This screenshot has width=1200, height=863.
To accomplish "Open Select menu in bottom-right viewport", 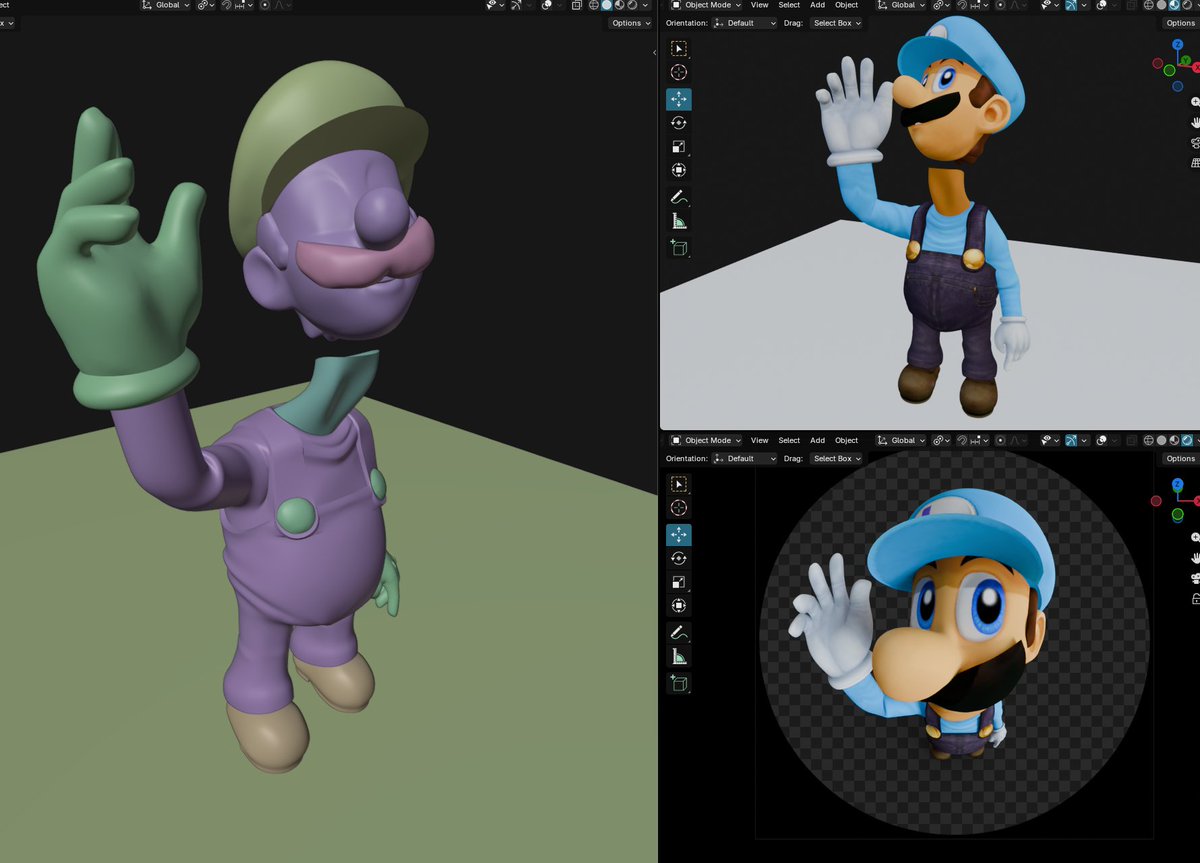I will click(x=789, y=440).
